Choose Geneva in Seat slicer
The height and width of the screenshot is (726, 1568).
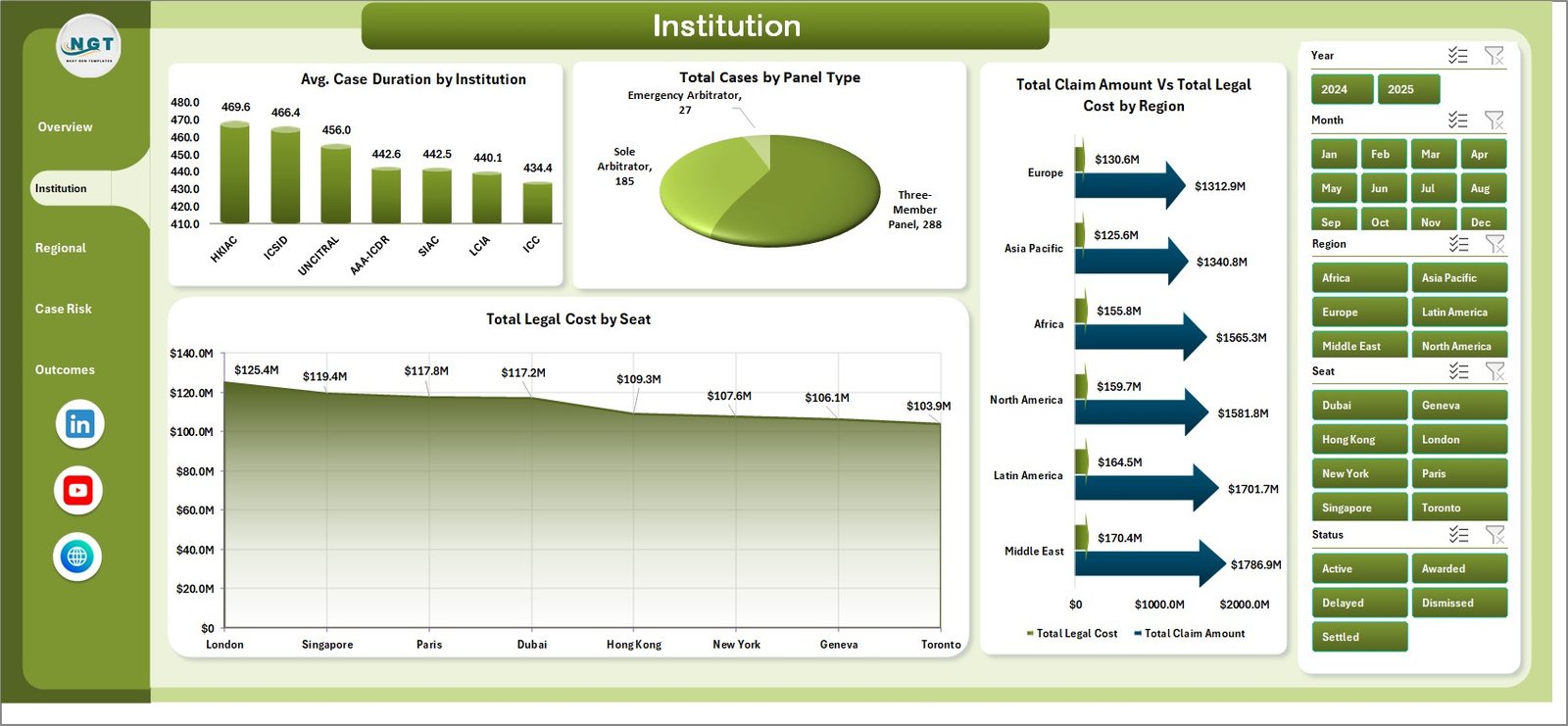click(x=1459, y=405)
